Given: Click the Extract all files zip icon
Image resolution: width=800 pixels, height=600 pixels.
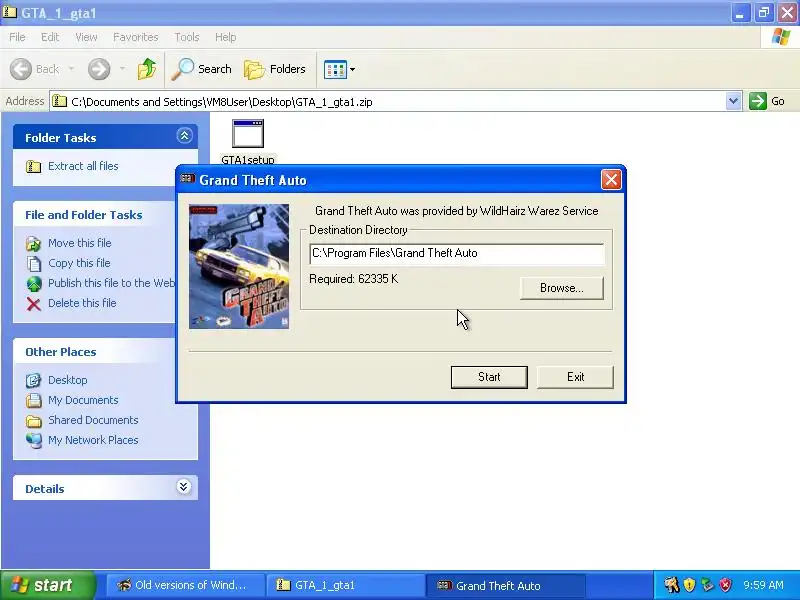Looking at the screenshot, I should coord(34,167).
